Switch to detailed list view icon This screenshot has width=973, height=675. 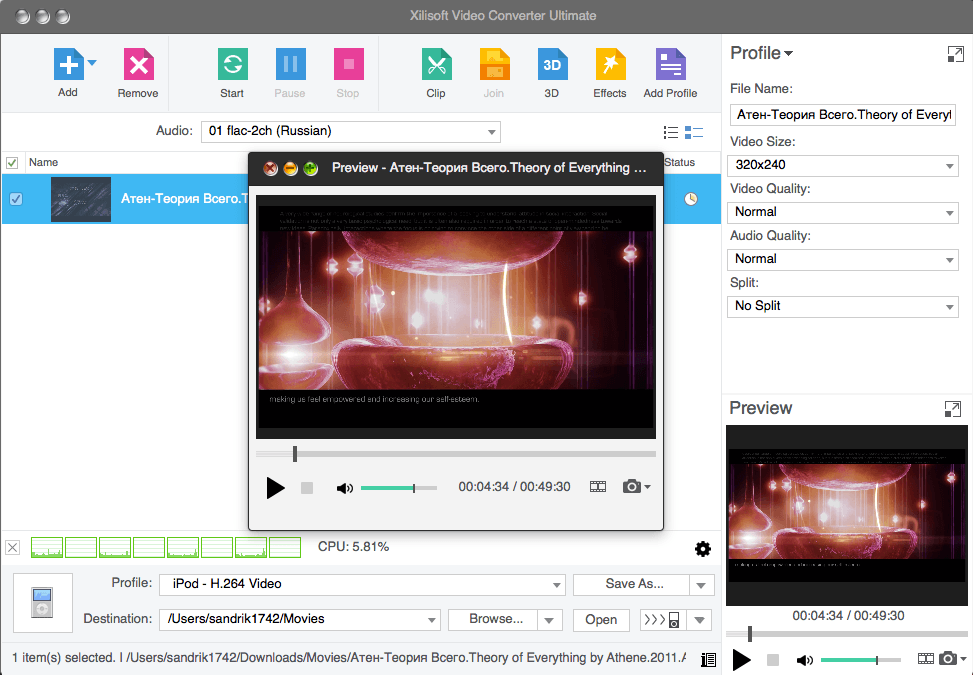pyautogui.click(x=694, y=132)
